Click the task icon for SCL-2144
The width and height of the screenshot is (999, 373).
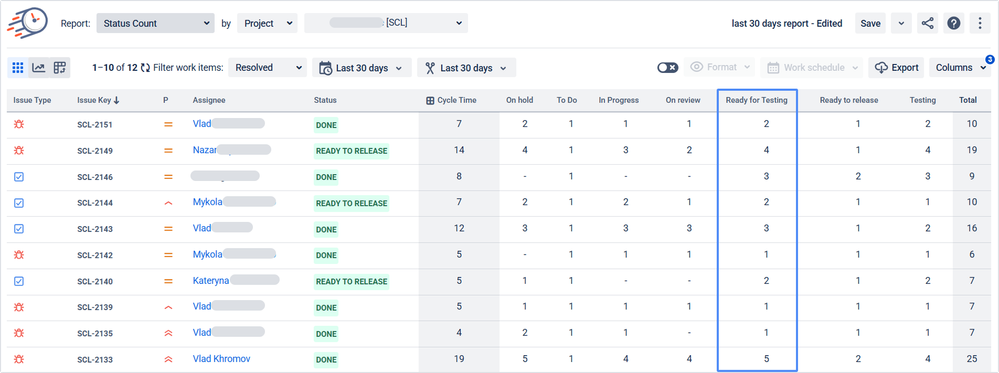18,203
